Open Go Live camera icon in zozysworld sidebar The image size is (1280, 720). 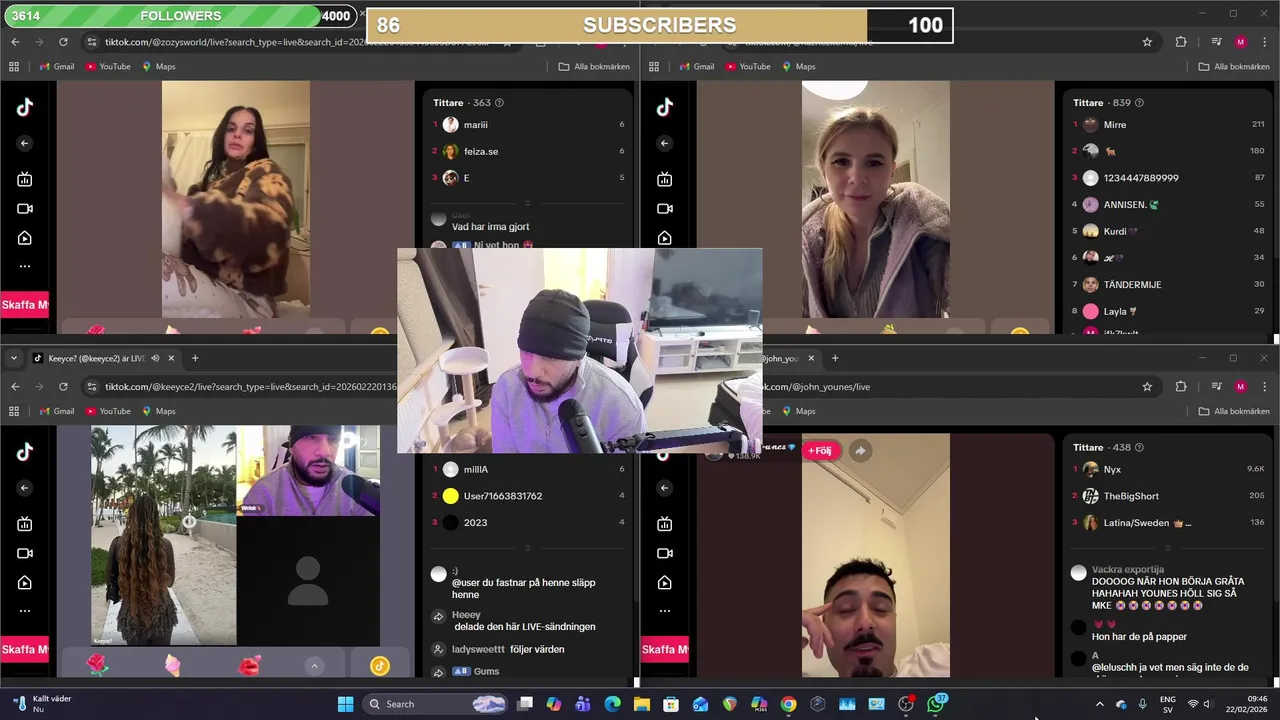tap(25, 208)
